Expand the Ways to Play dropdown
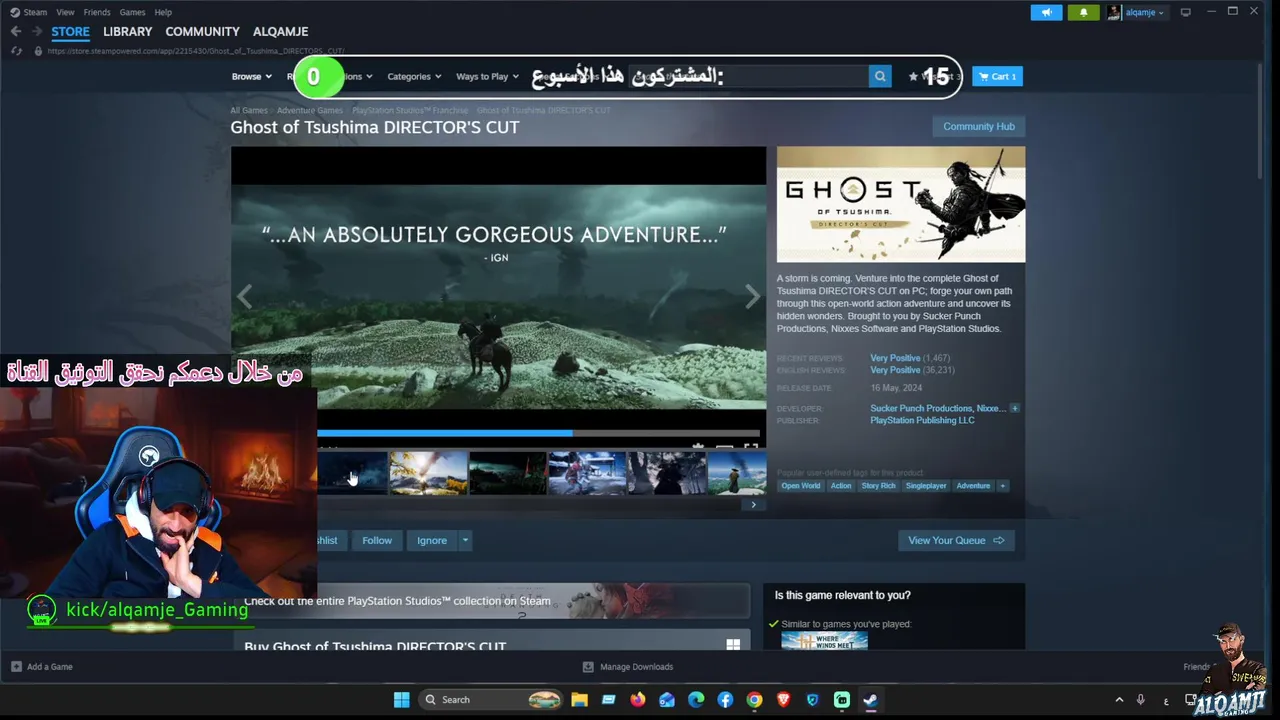Screen dimensions: 1280x720 (x=487, y=76)
